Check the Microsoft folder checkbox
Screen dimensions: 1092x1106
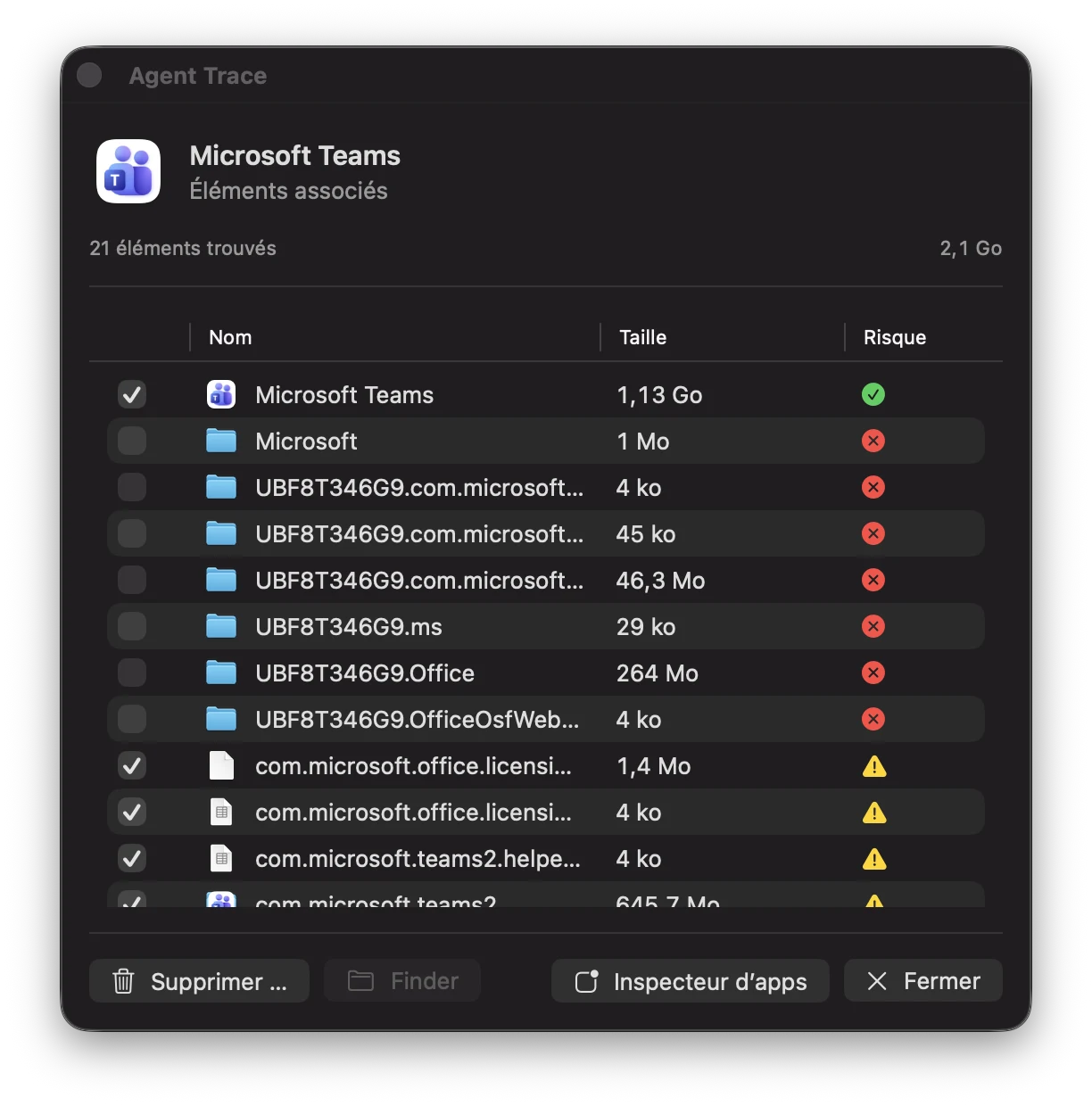132,441
